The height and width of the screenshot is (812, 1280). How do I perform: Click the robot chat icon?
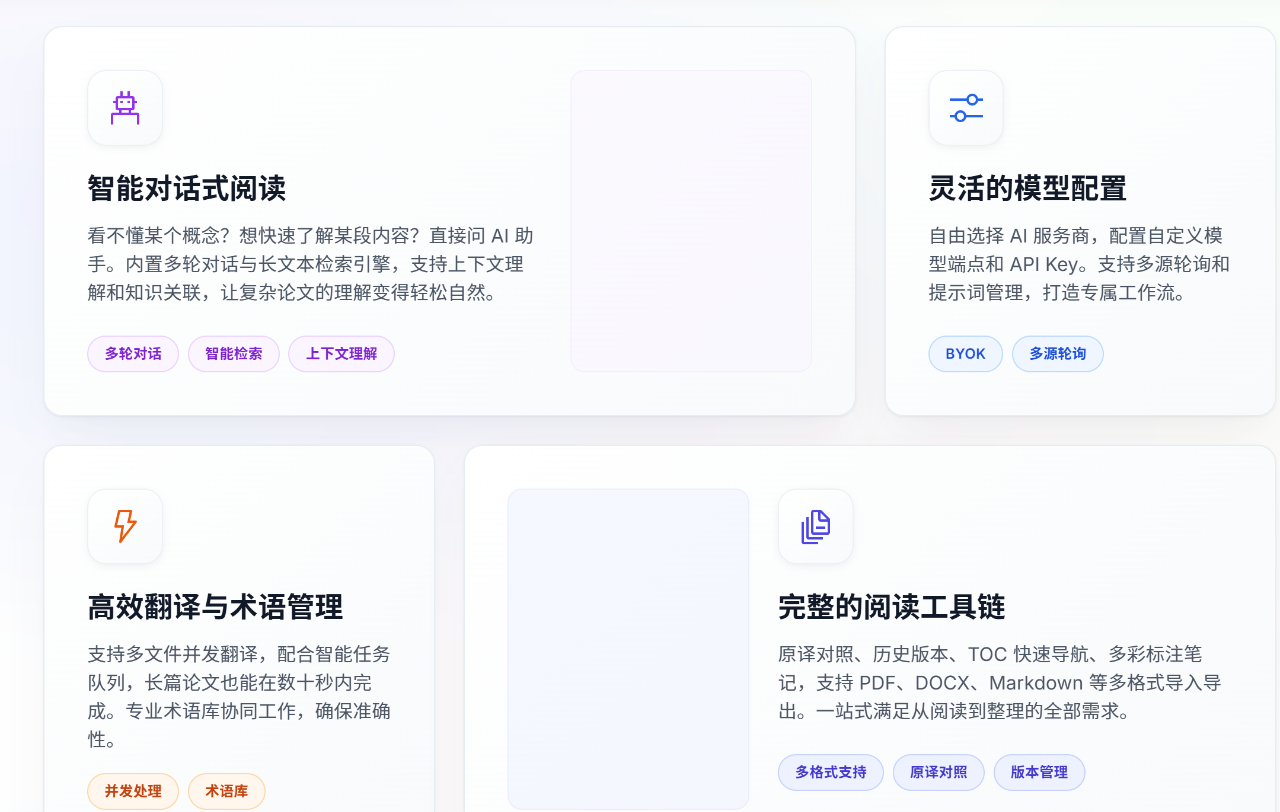point(124,108)
